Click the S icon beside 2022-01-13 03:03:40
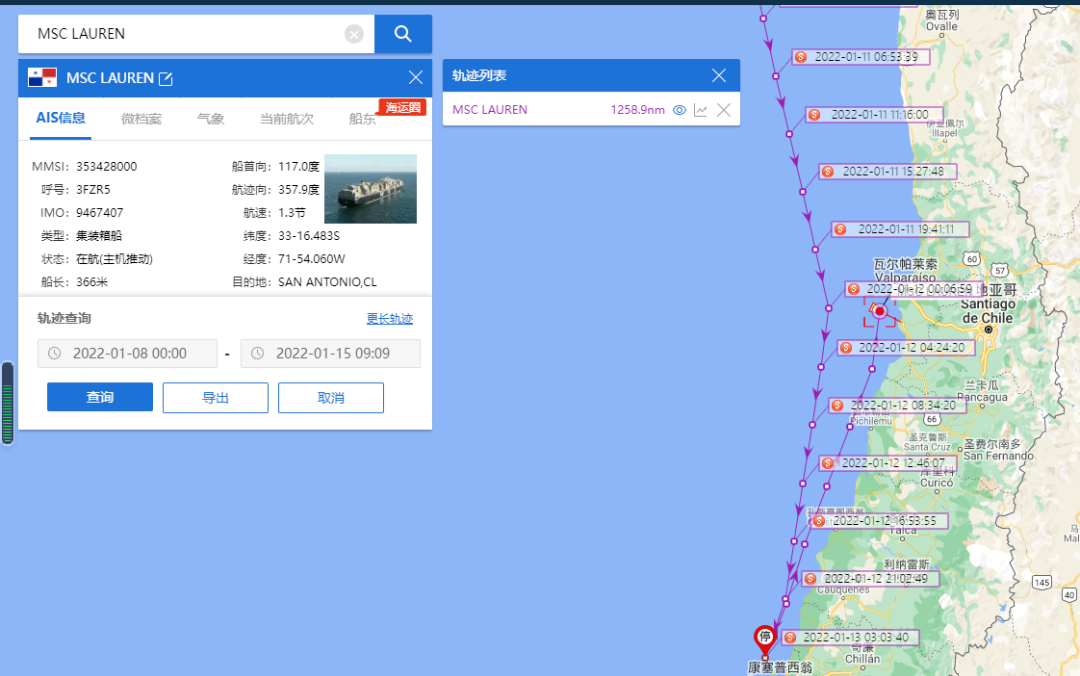The width and height of the screenshot is (1080, 676). [790, 637]
